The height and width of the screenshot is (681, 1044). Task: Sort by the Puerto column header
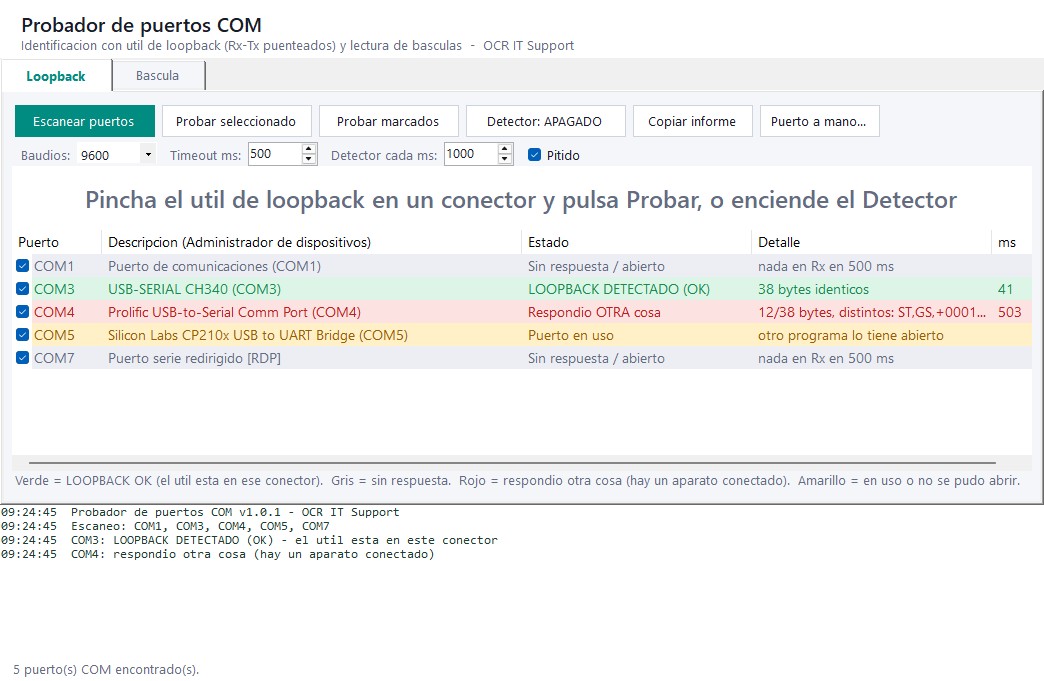[x=57, y=242]
